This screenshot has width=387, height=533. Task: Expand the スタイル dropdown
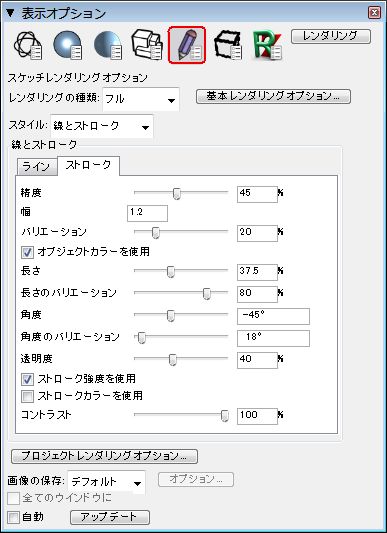[102, 126]
